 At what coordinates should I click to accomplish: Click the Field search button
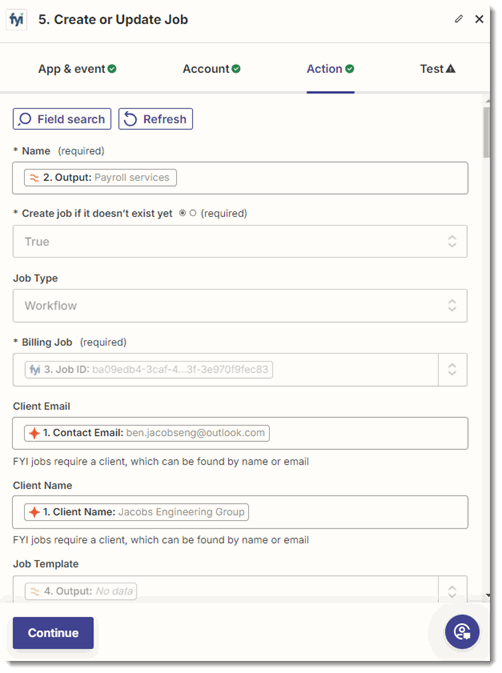(62, 119)
